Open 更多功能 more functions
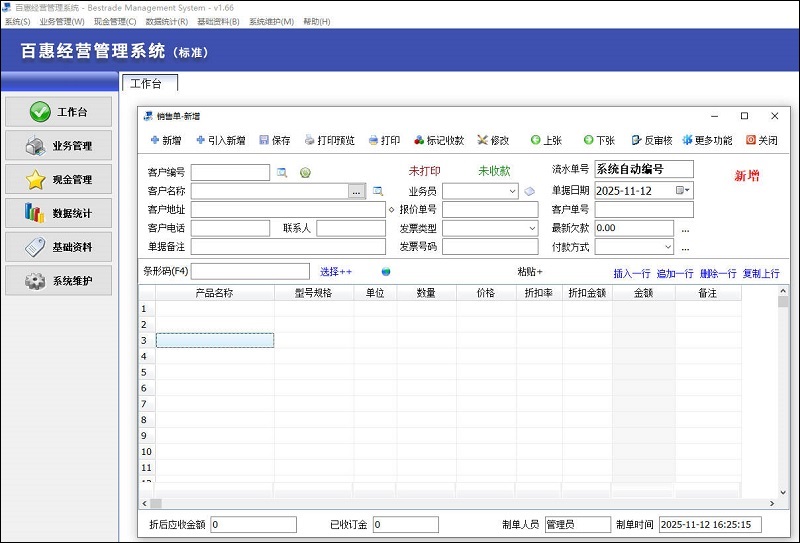The width and height of the screenshot is (800, 543). (x=707, y=140)
